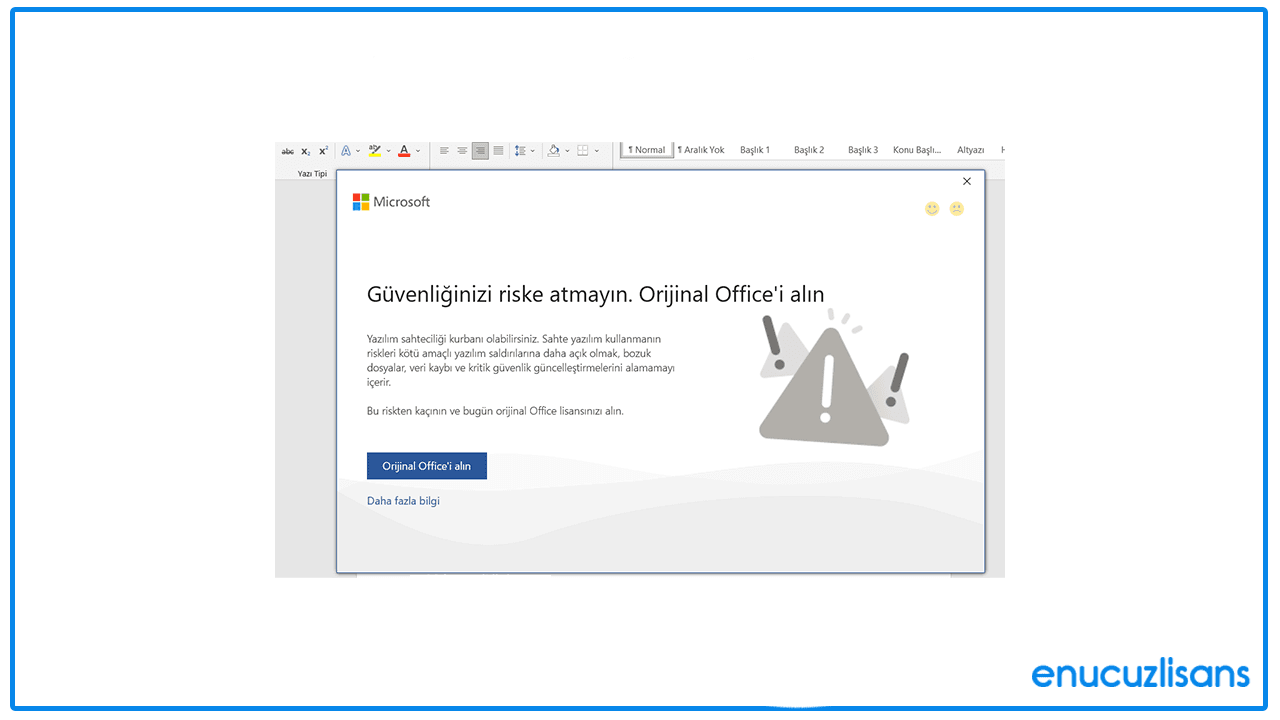1280x720 pixels.
Task: Open the Daha fazla bilgi link
Action: [403, 501]
